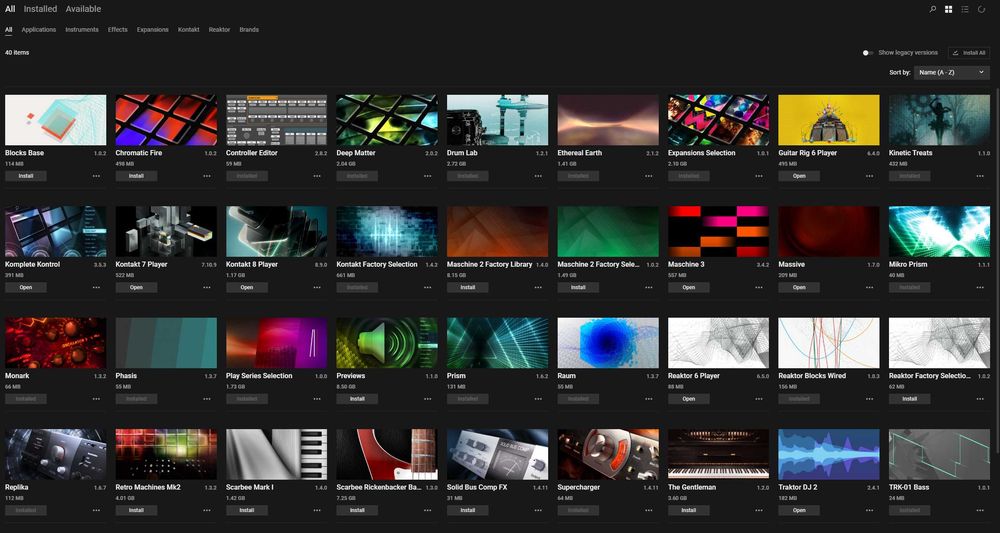This screenshot has width=1000, height=533.
Task: Open more options for Massive
Action: click(x=869, y=288)
